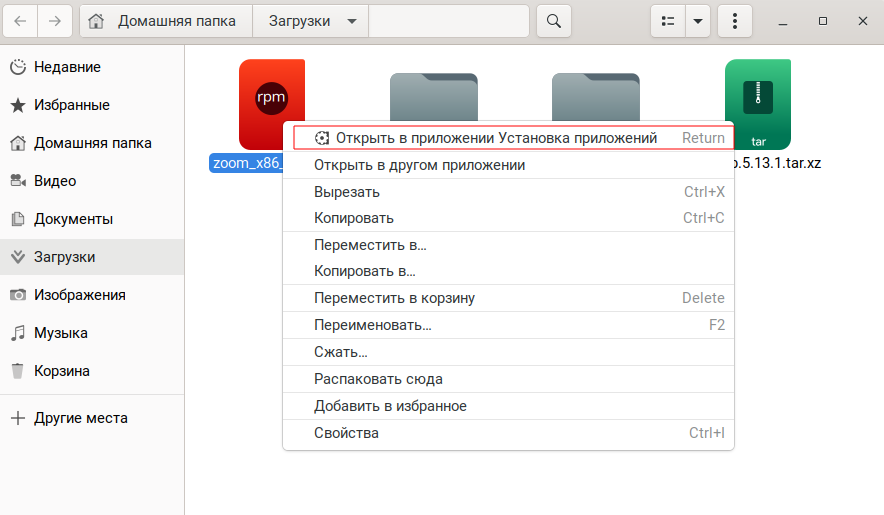Screen dimensions: 884x515
Task: Select Копировать from context menu
Action: (354, 218)
